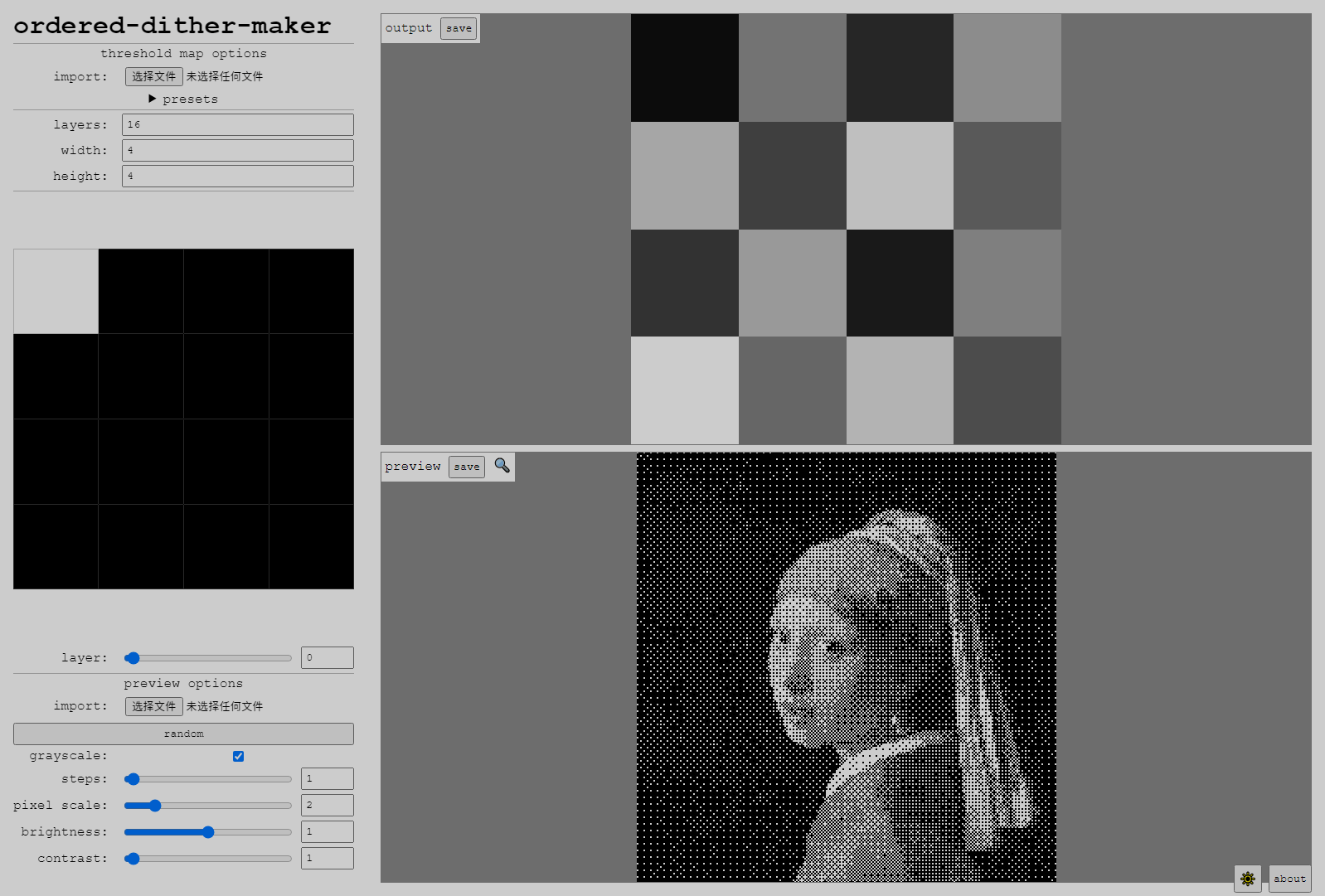1325x896 pixels.
Task: Adjust the steps slider
Action: click(208, 779)
